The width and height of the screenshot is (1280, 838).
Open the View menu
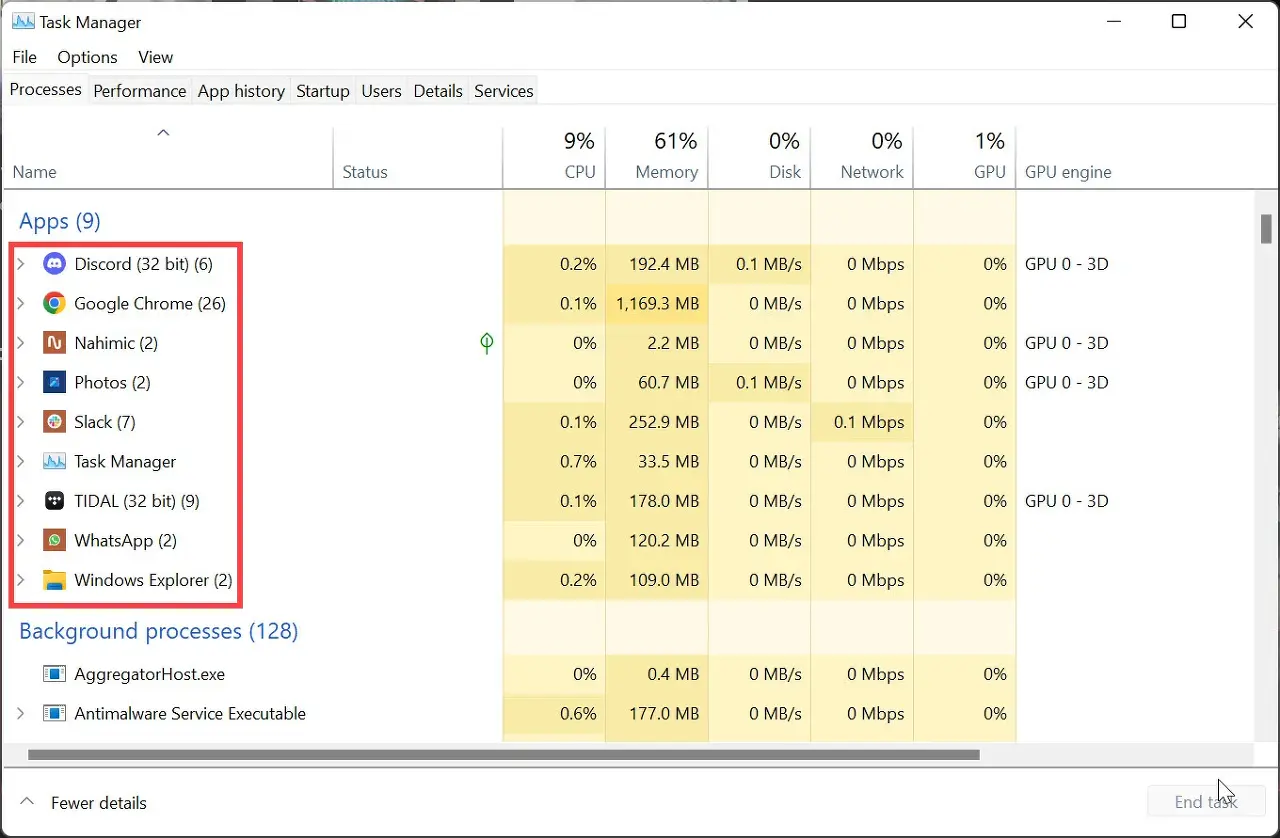pyautogui.click(x=155, y=57)
